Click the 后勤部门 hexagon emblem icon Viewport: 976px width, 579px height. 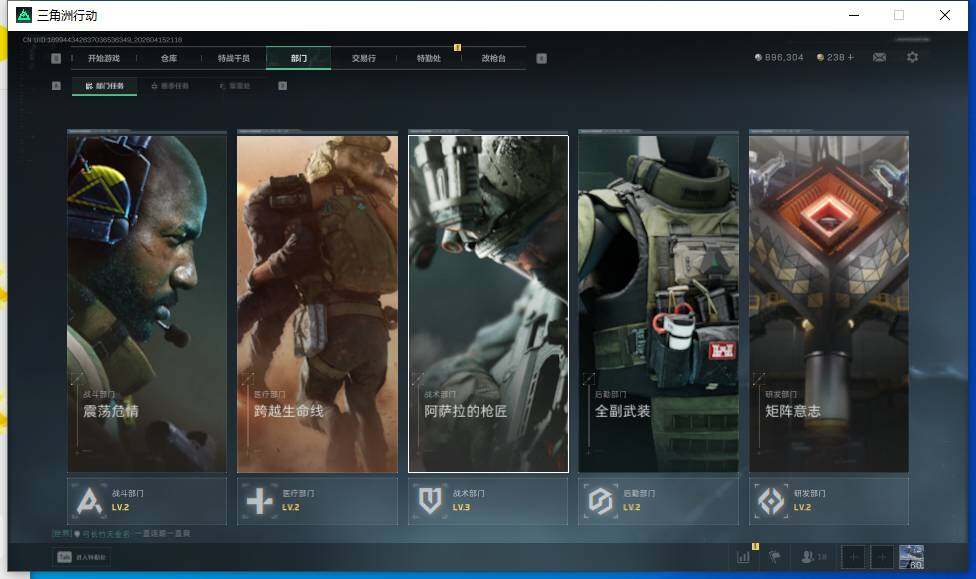pyautogui.click(x=601, y=501)
